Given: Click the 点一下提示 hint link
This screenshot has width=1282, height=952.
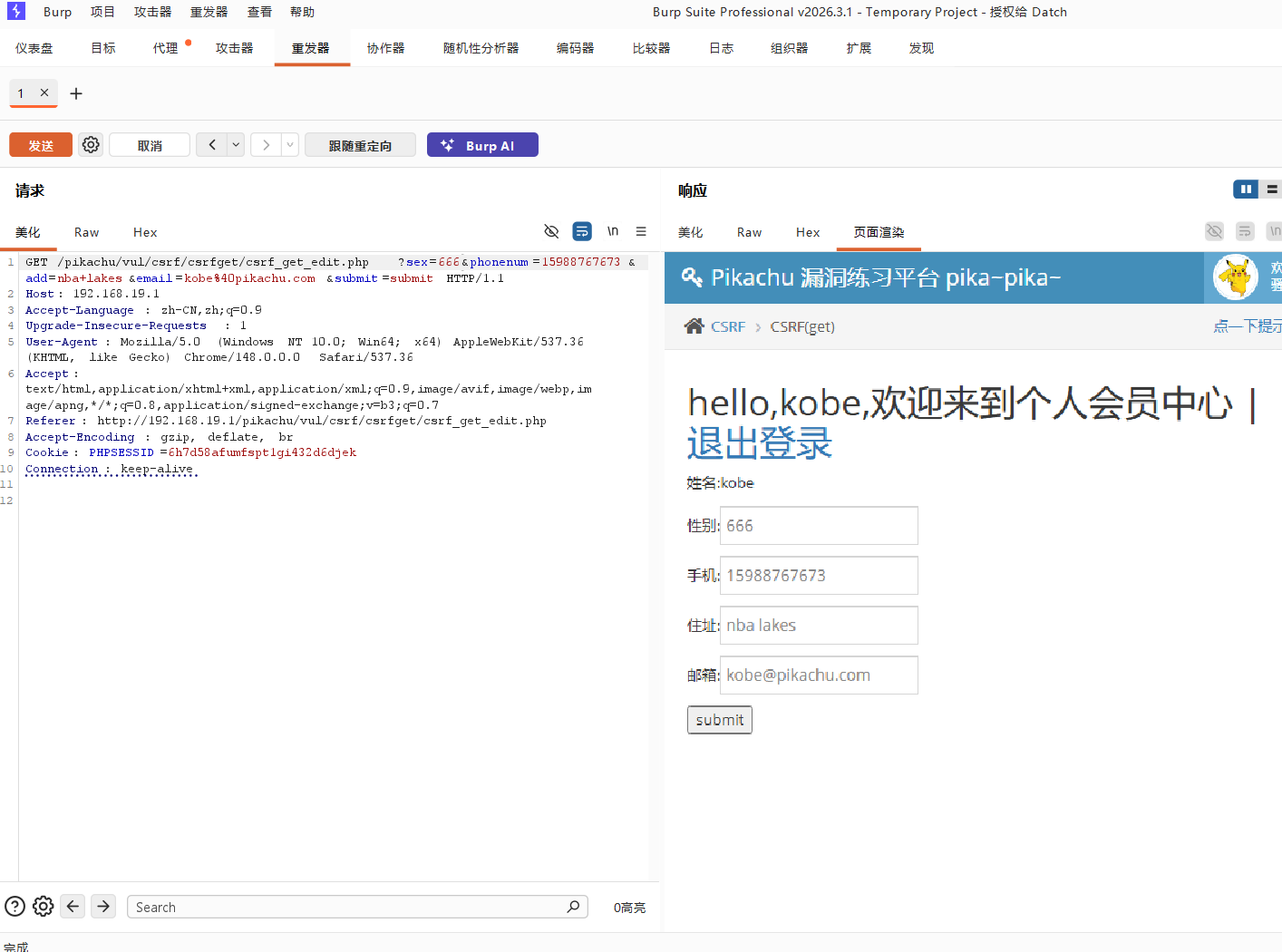Looking at the screenshot, I should 1248,326.
